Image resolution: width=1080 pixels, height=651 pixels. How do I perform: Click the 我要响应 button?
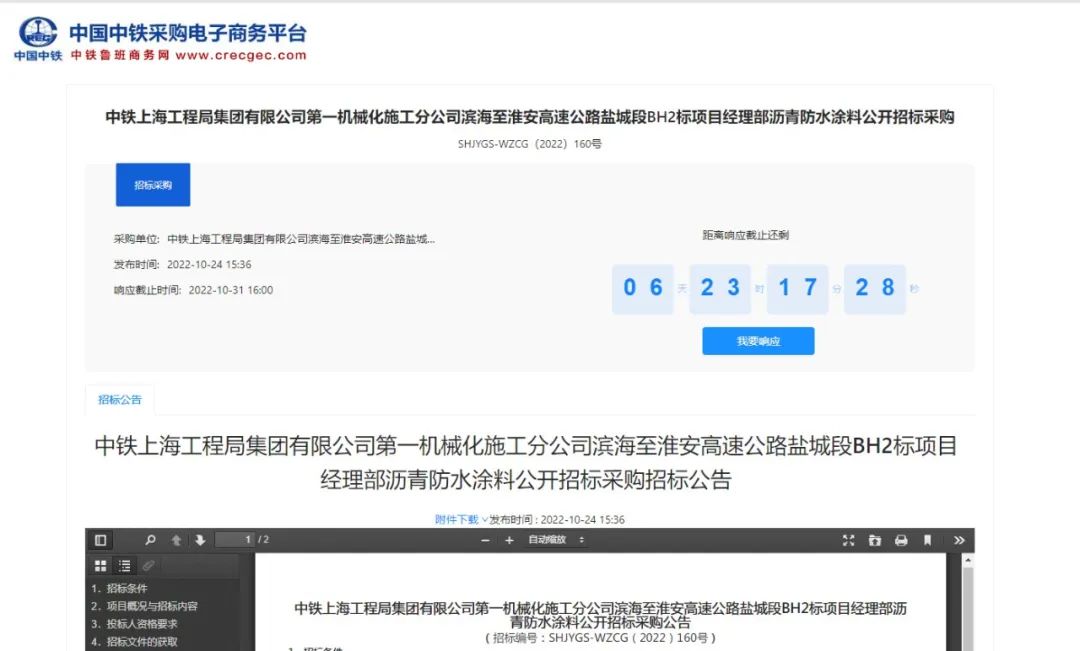[758, 341]
